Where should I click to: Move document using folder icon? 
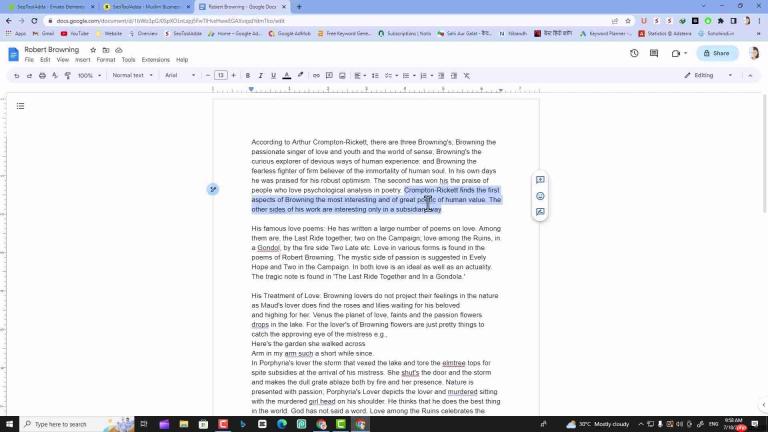click(x=106, y=50)
